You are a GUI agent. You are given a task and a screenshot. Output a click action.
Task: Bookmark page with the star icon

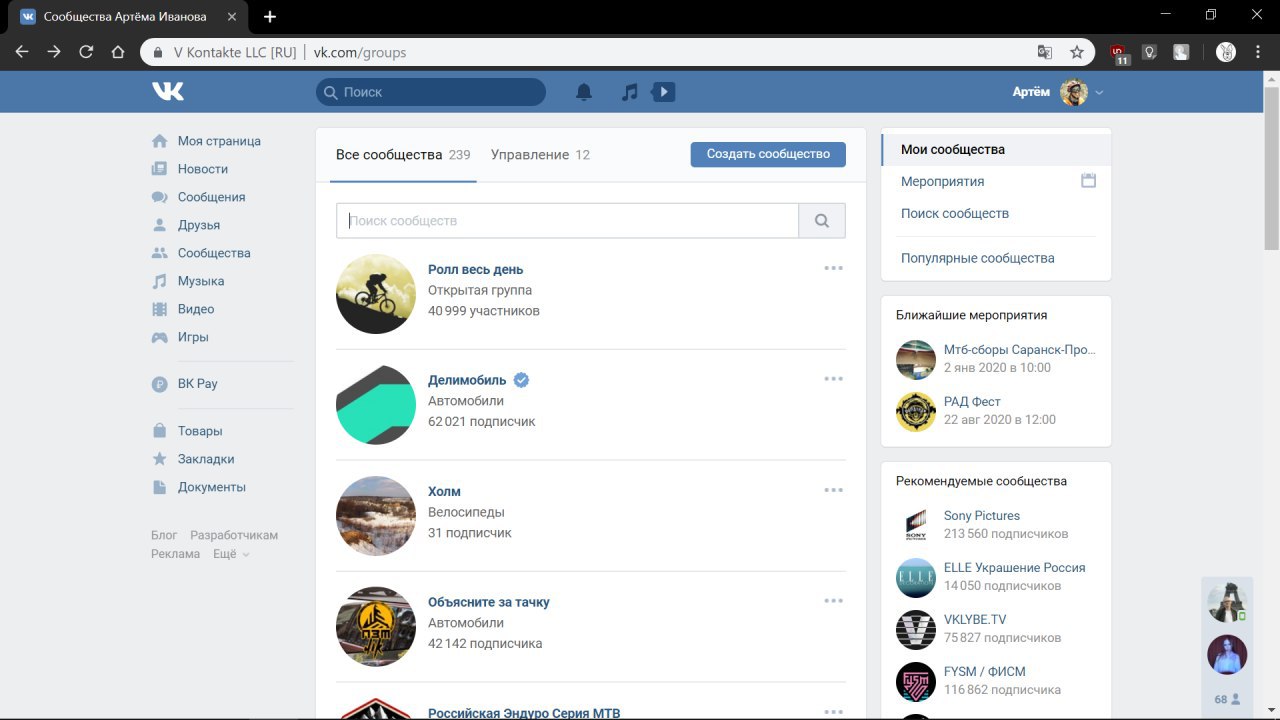click(1077, 52)
